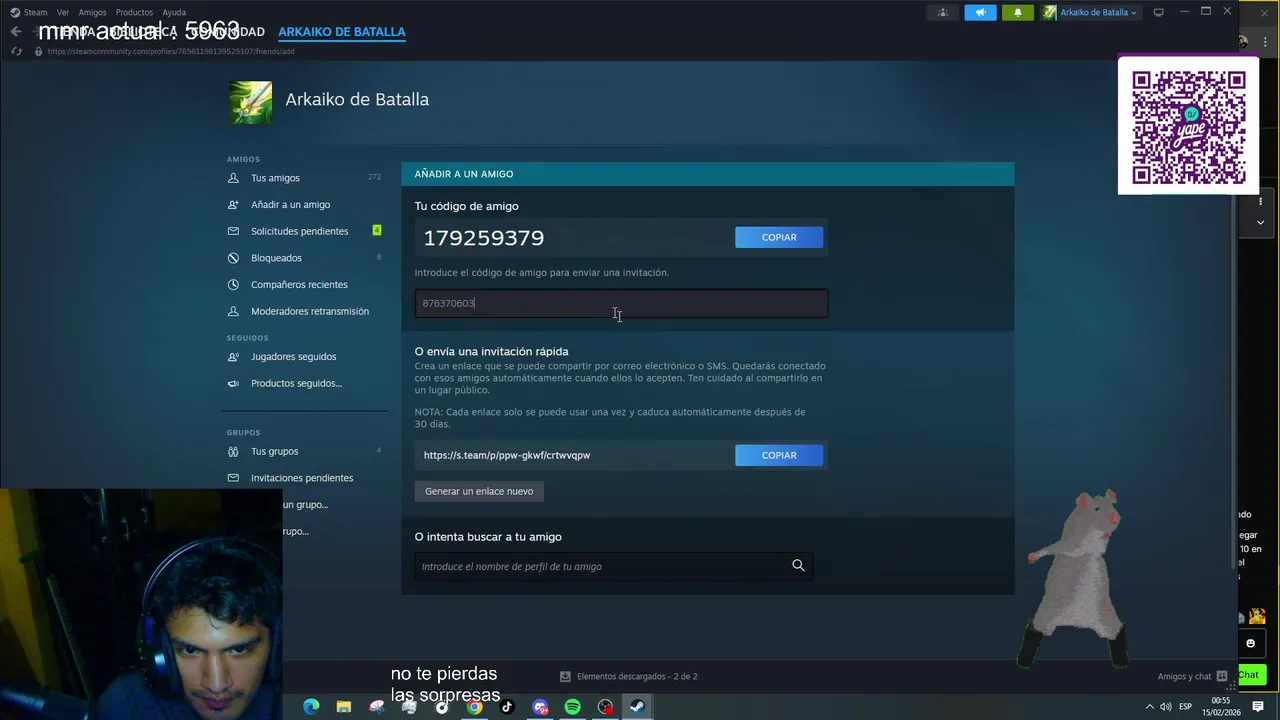Click the Productos seguidos megaphone icon
Screen dimensions: 1280x720
233,383
